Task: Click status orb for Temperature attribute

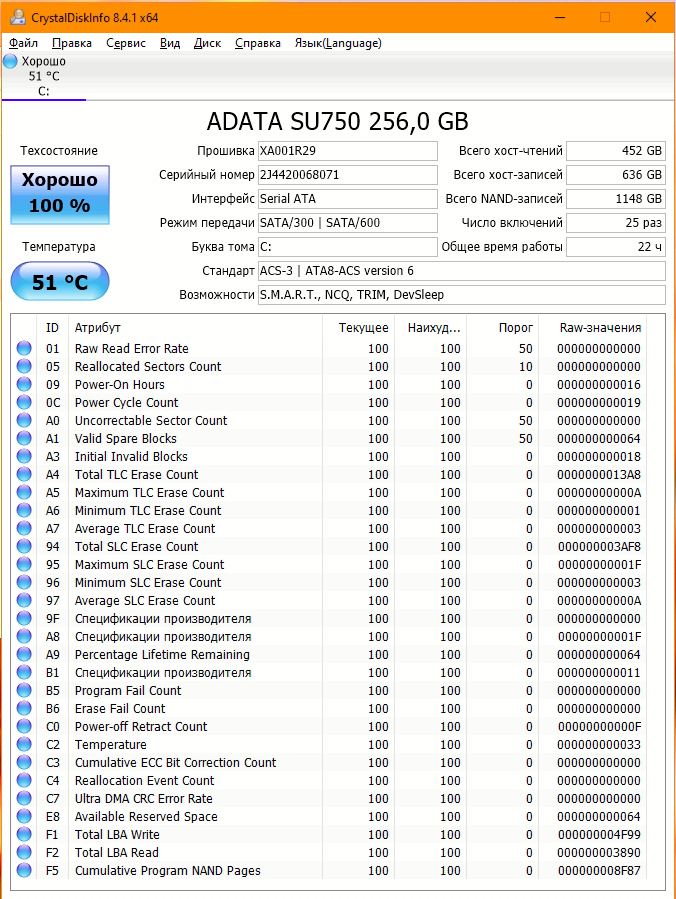Action: point(24,744)
